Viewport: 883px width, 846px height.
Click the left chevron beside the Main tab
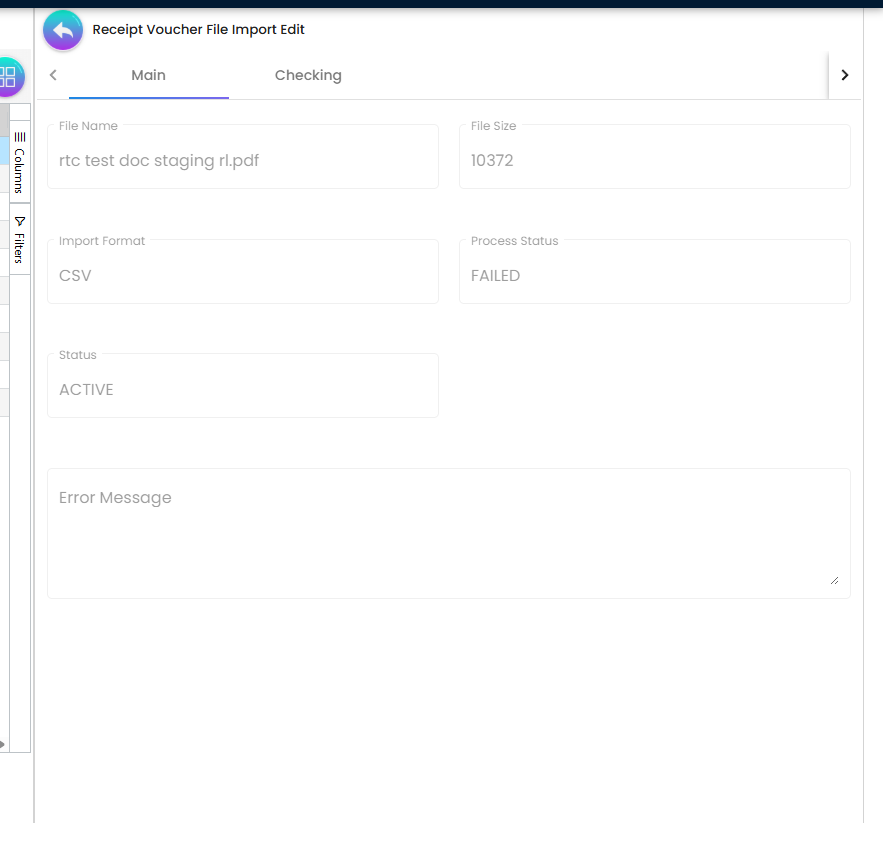point(53,75)
